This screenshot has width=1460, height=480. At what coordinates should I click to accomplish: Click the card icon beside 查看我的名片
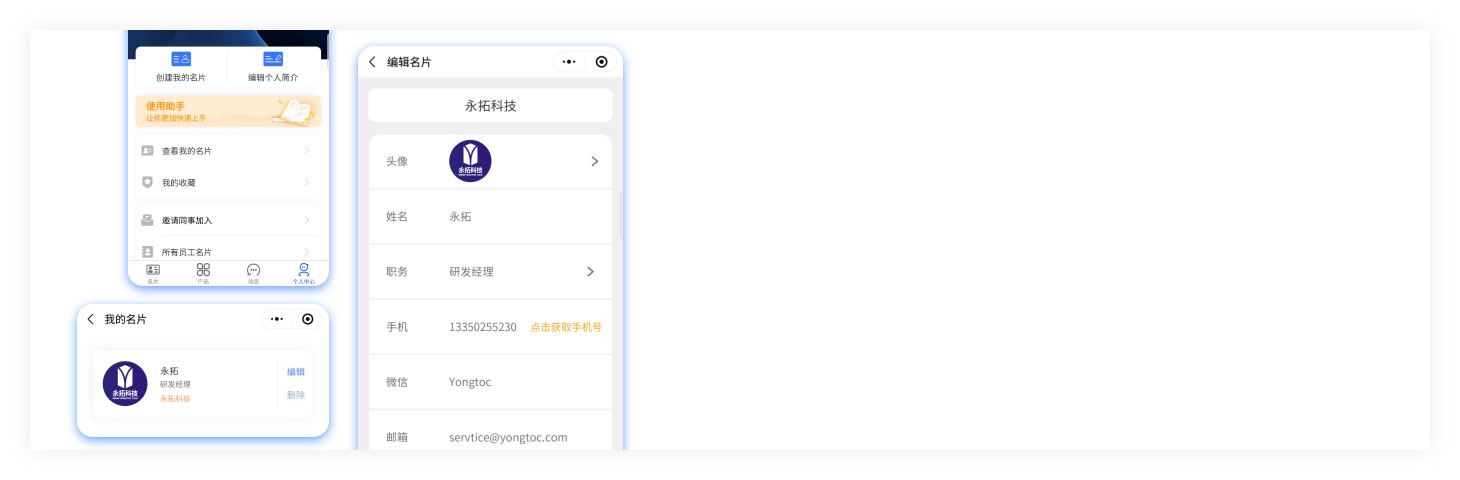coord(147,151)
